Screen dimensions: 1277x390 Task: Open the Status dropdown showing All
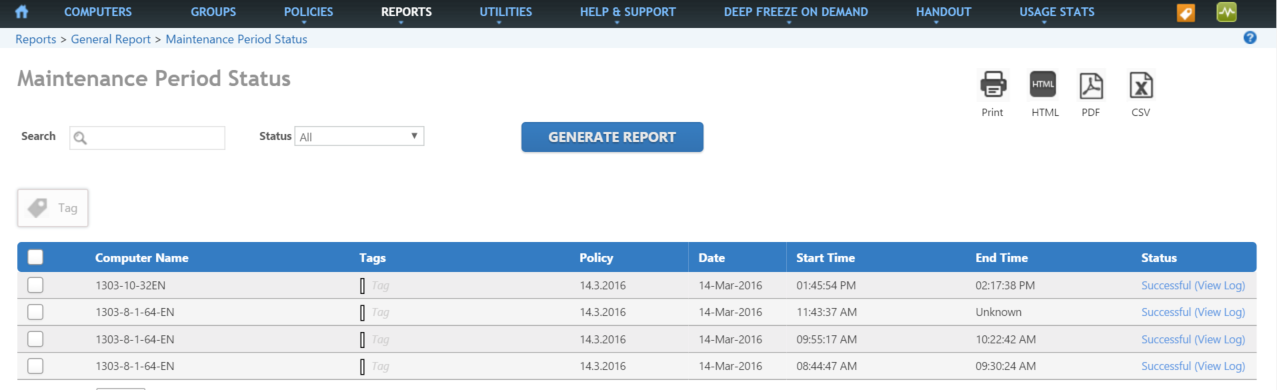(x=360, y=136)
